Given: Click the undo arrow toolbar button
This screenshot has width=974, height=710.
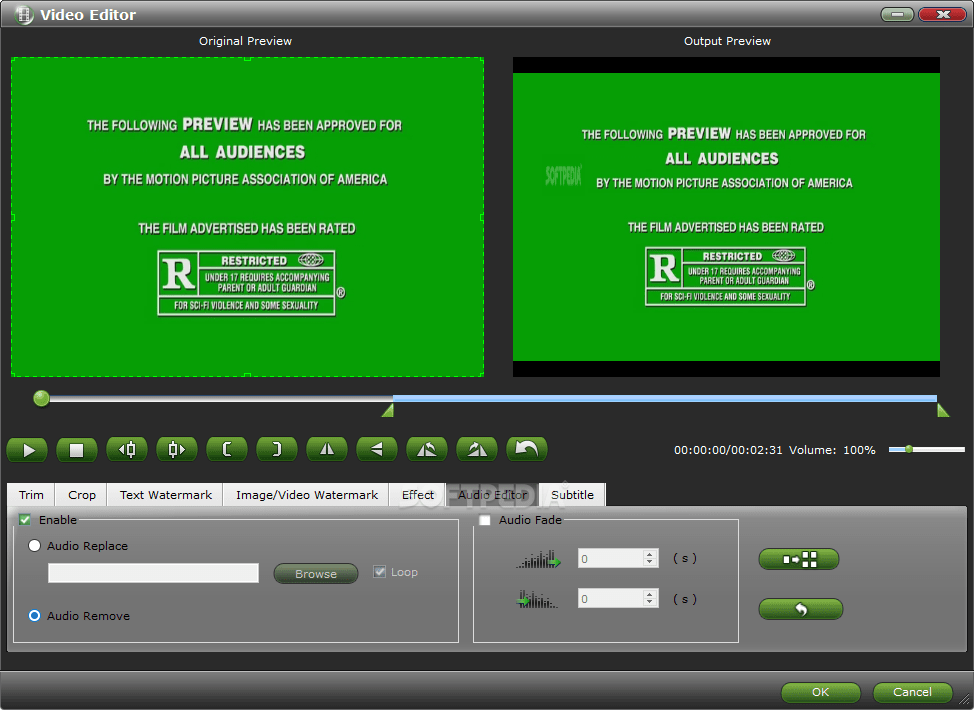Looking at the screenshot, I should click(527, 449).
